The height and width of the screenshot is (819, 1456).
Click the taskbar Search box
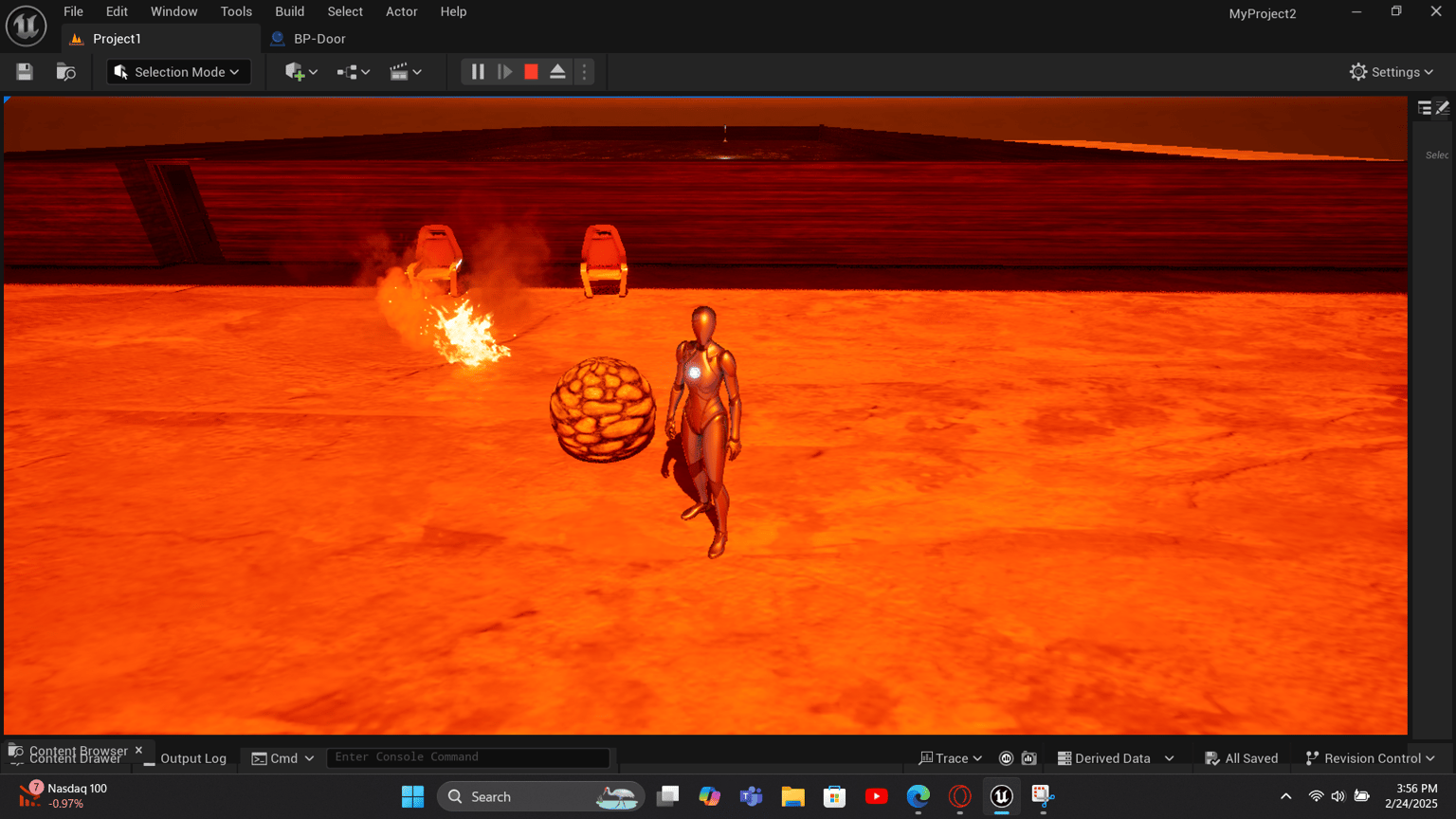(540, 796)
